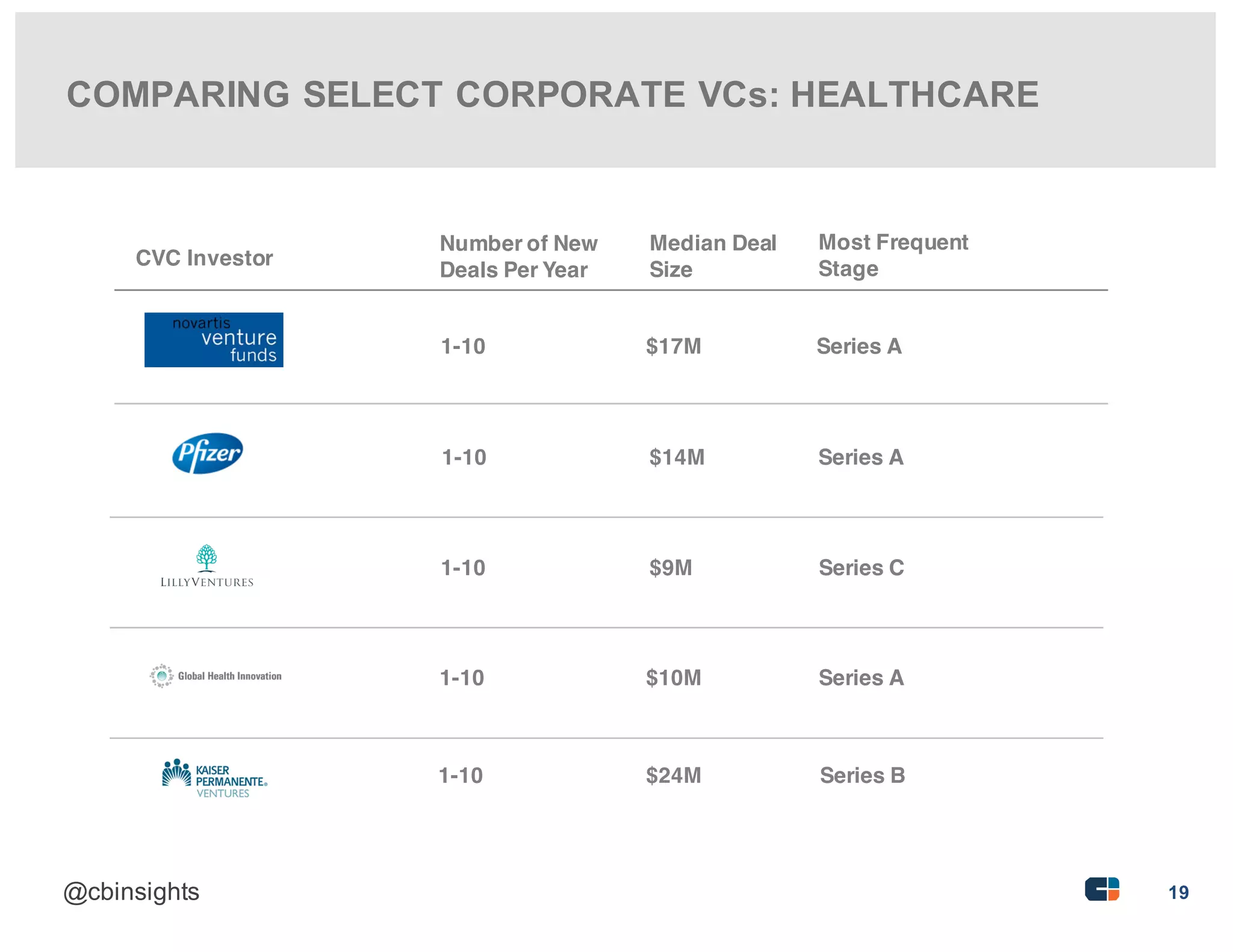Click the slide page number 19
This screenshot has height=952, width=1233.
coord(1178,892)
